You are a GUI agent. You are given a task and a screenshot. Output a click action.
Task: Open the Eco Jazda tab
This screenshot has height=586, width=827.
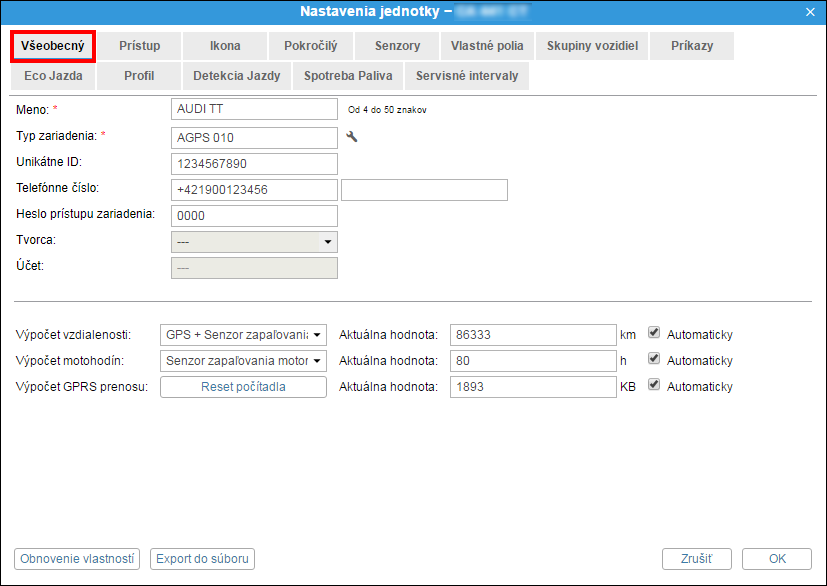[53, 76]
